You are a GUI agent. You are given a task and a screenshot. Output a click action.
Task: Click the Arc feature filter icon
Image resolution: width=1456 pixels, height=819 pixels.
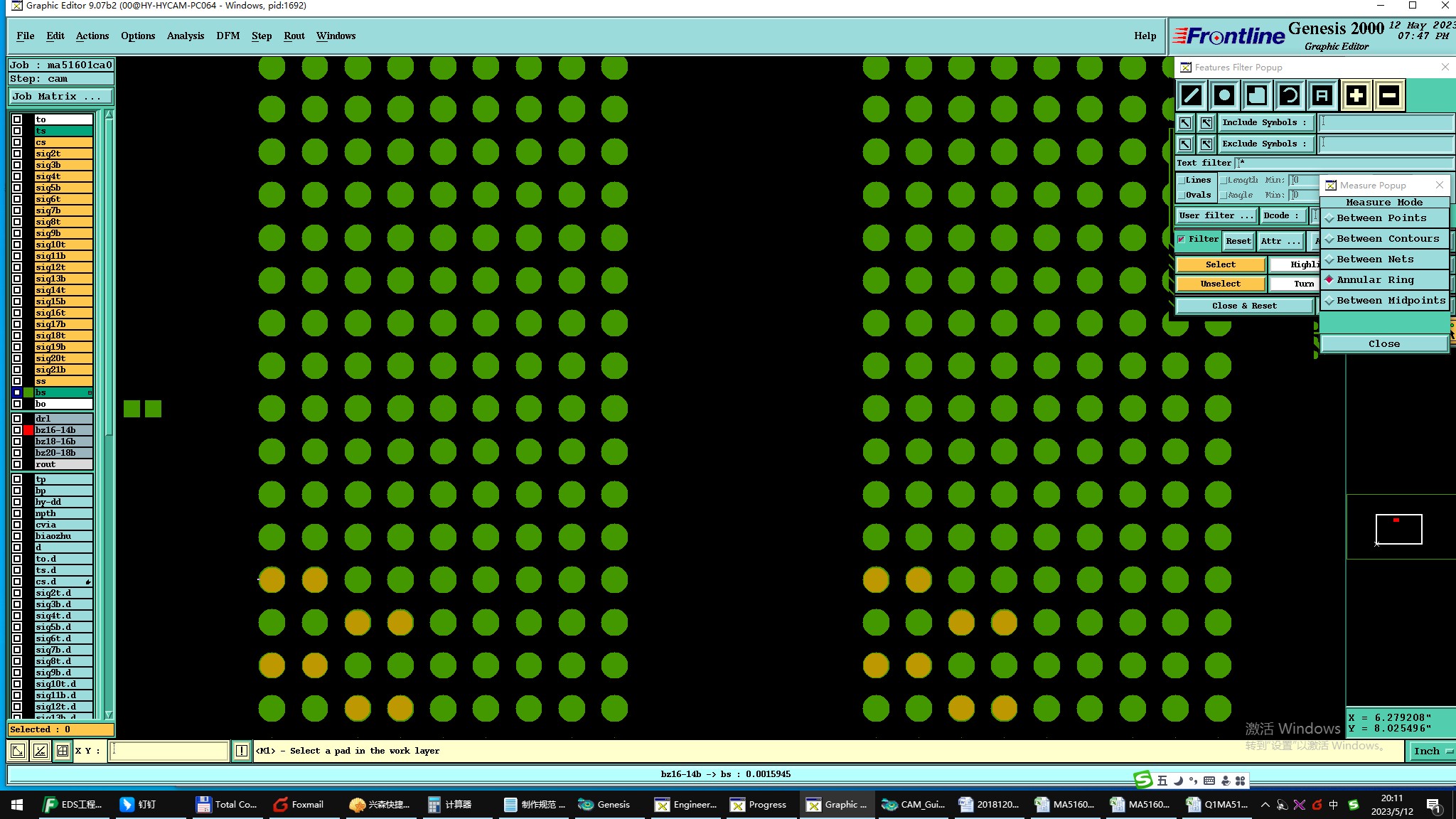(x=1290, y=95)
